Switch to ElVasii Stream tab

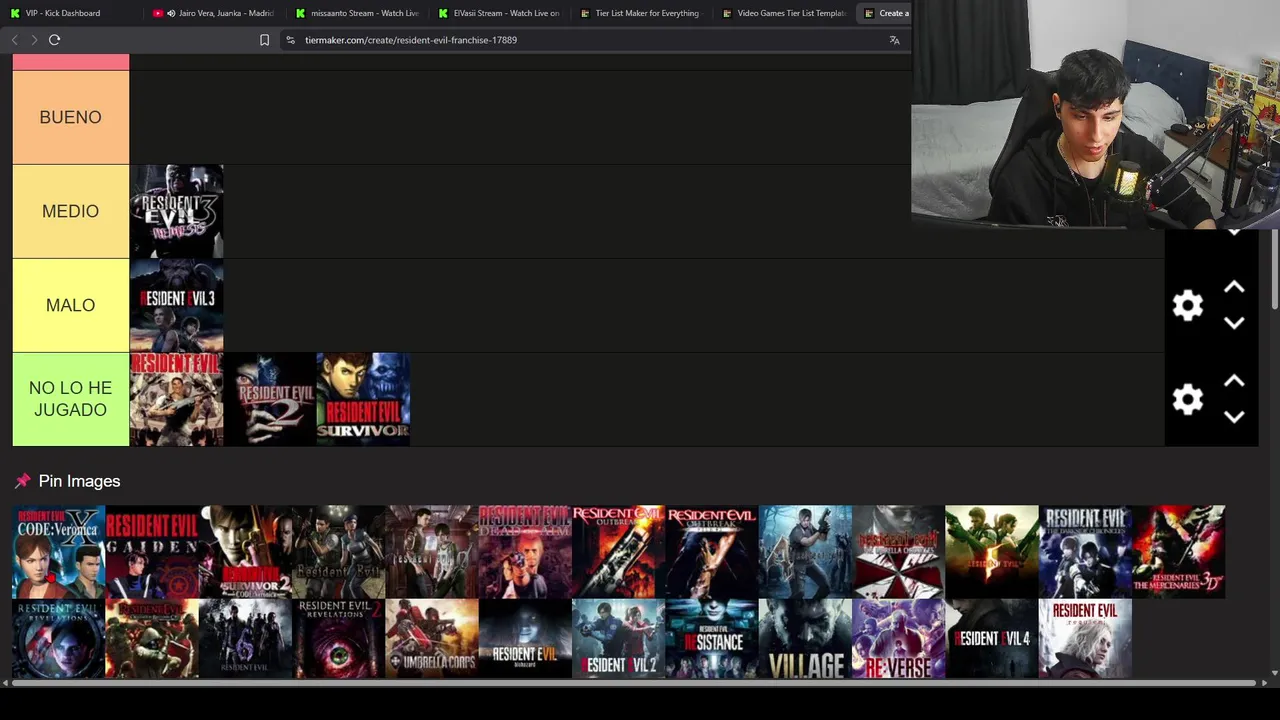point(500,13)
